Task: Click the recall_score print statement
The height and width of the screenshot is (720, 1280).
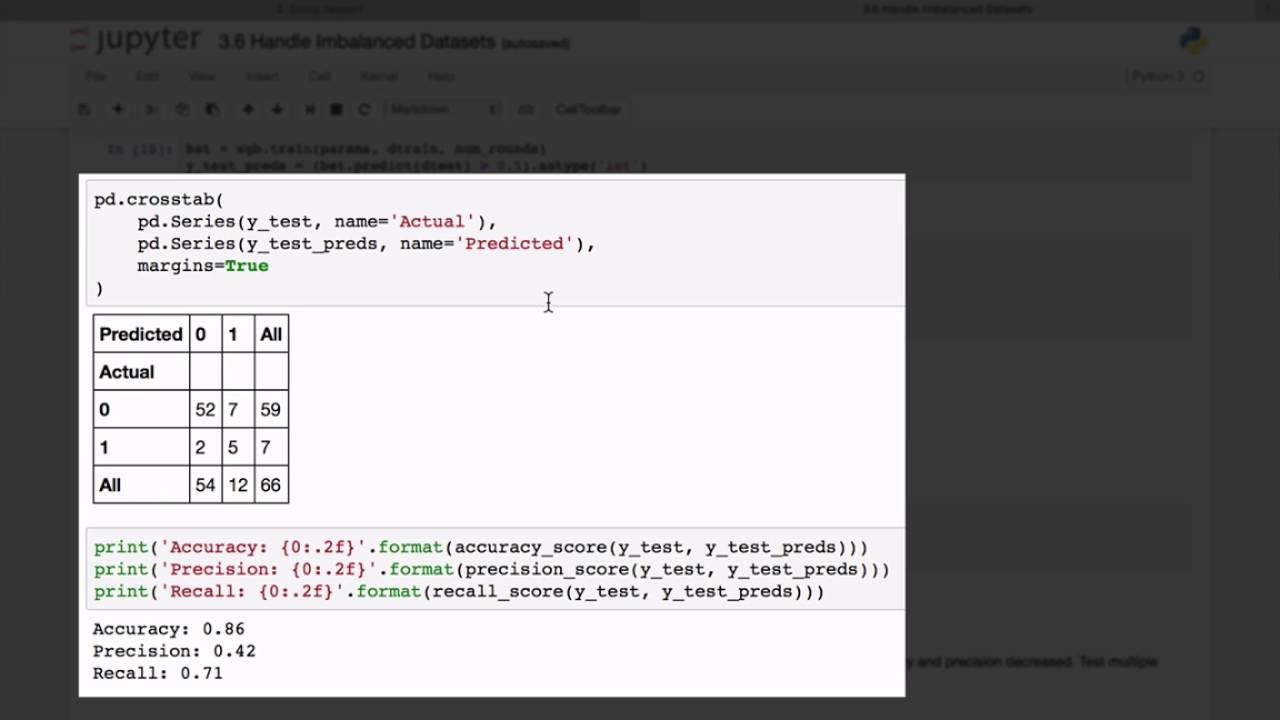Action: click(x=459, y=591)
